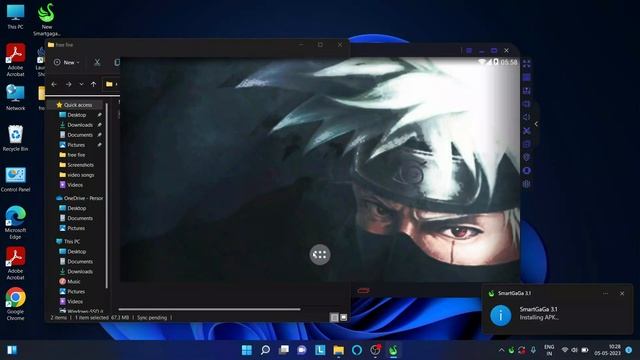Viewport: 640px width, 360px height.
Task: Open Pictures under OneDrive
Action: coord(72,228)
